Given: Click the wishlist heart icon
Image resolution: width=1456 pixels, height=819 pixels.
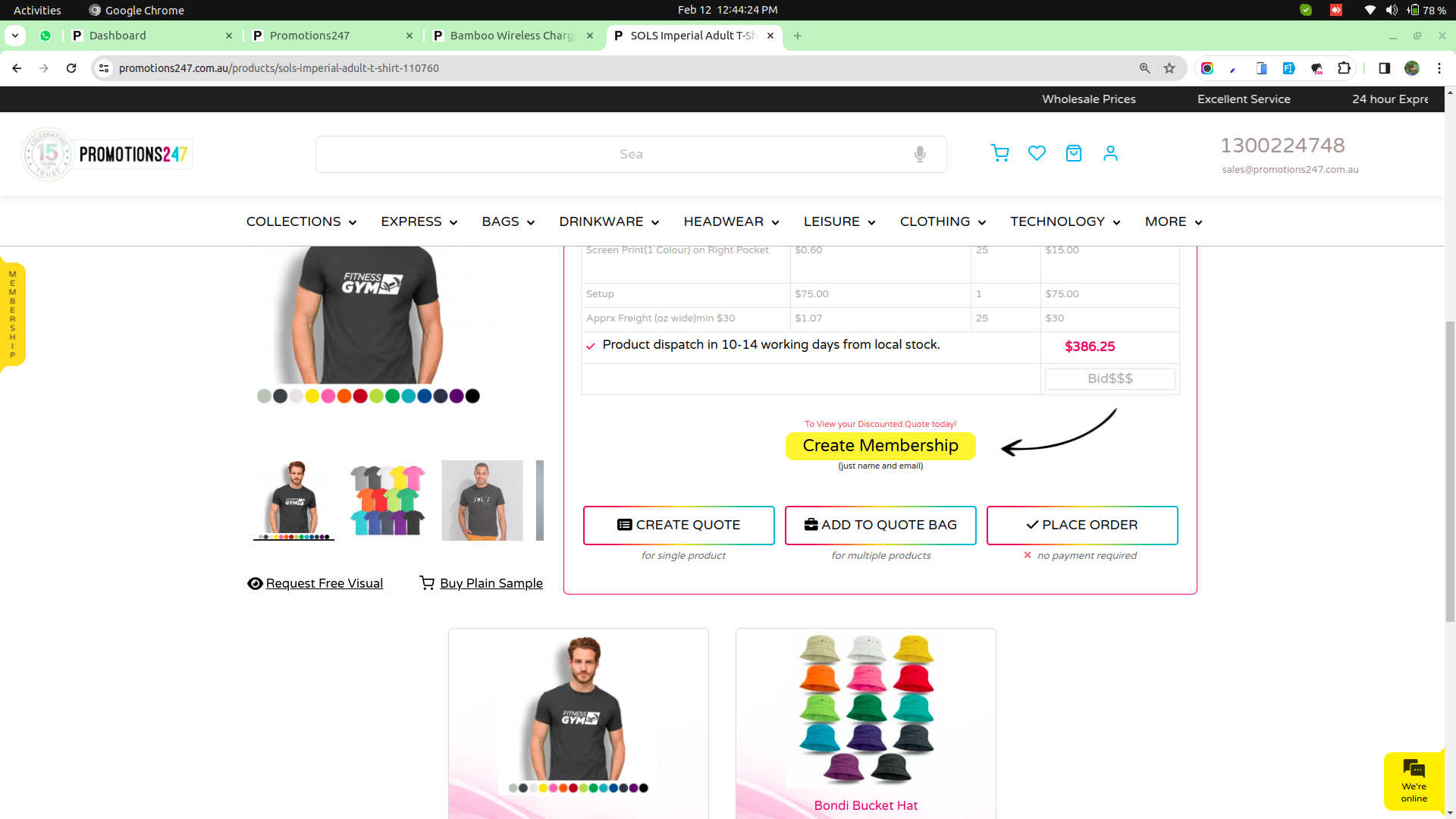Looking at the screenshot, I should (1037, 153).
